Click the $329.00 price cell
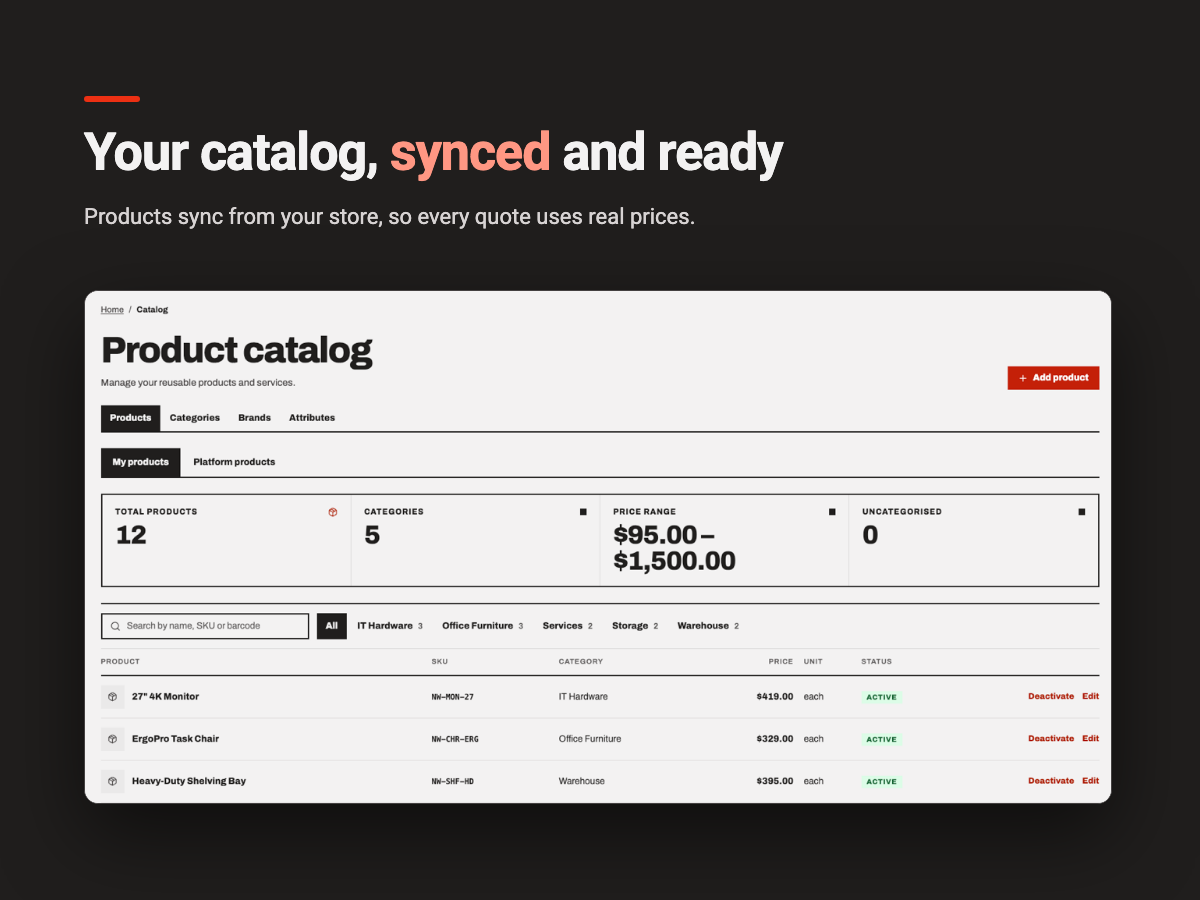Image resolution: width=1200 pixels, height=900 pixels. pos(775,739)
